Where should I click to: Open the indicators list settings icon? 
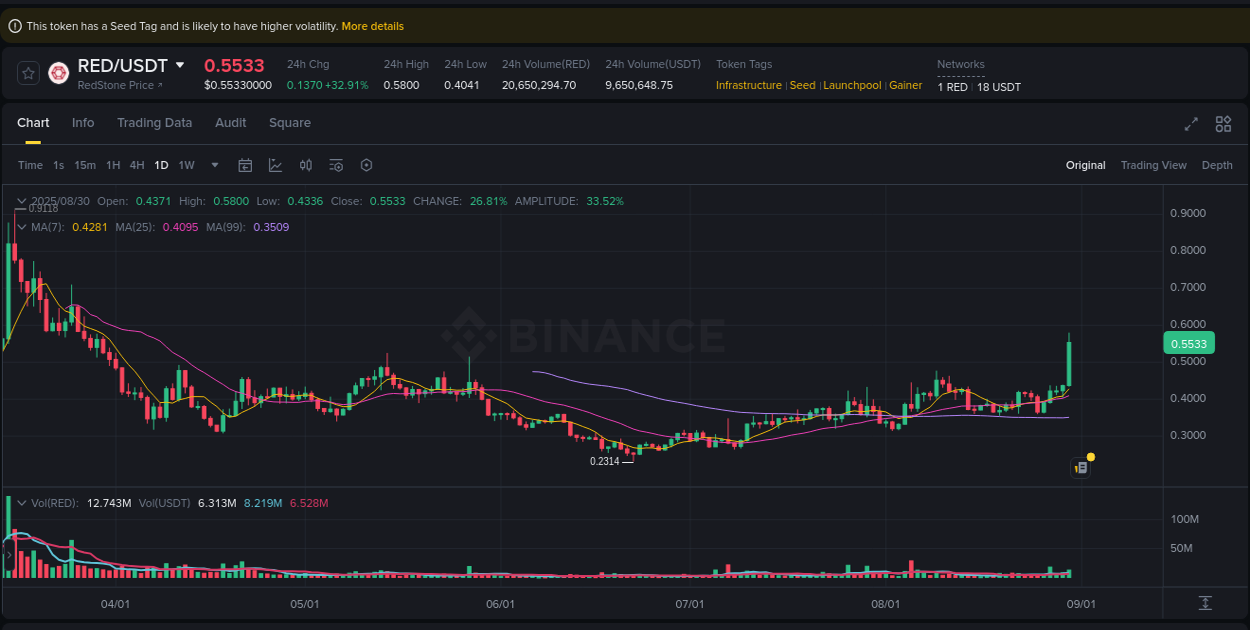click(336, 165)
